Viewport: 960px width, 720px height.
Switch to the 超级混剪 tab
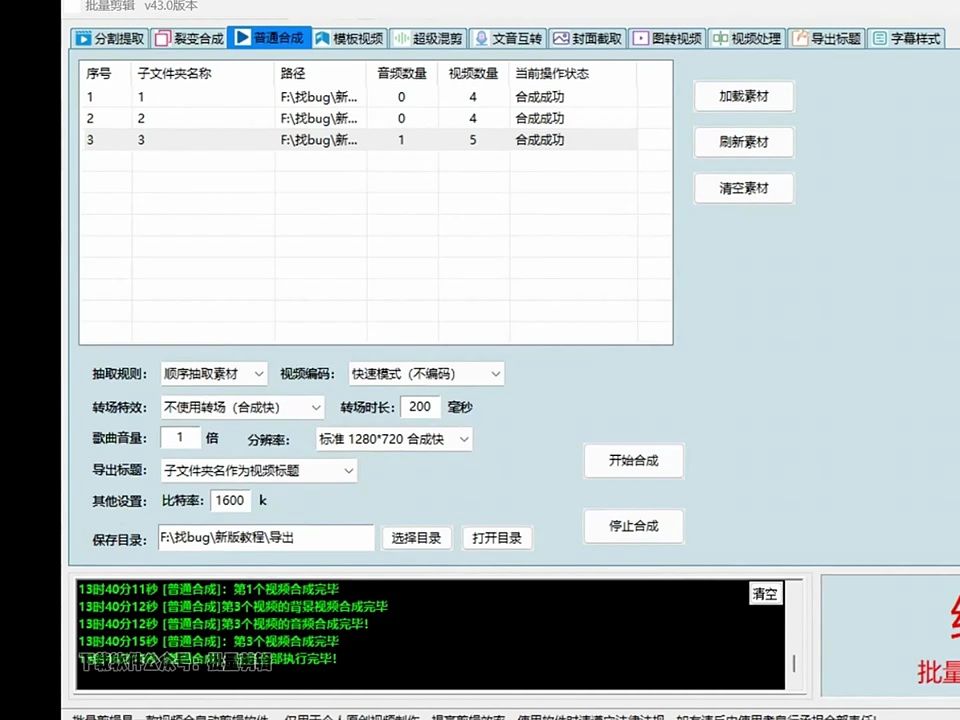pyautogui.click(x=428, y=39)
